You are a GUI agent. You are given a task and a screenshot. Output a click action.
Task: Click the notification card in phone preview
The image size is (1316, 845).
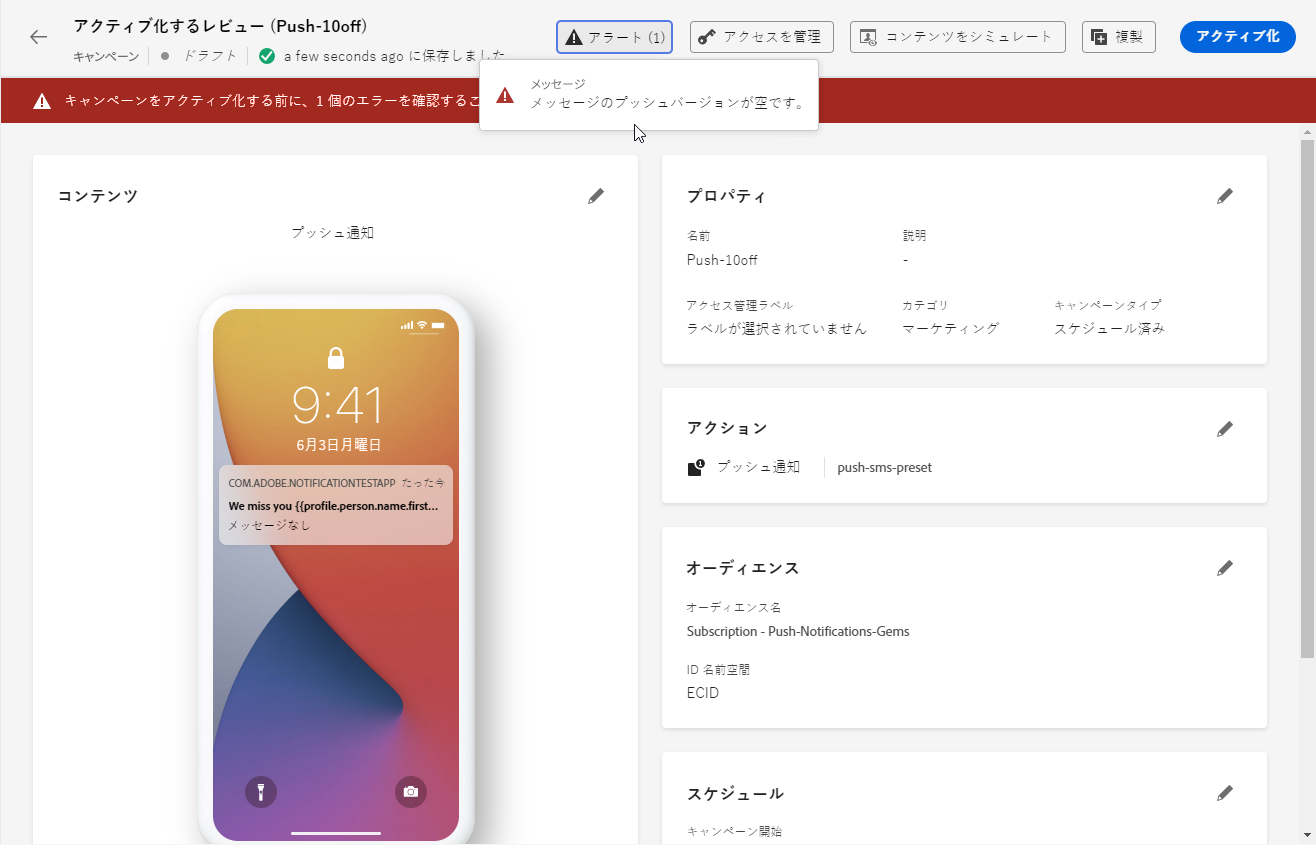pos(336,505)
